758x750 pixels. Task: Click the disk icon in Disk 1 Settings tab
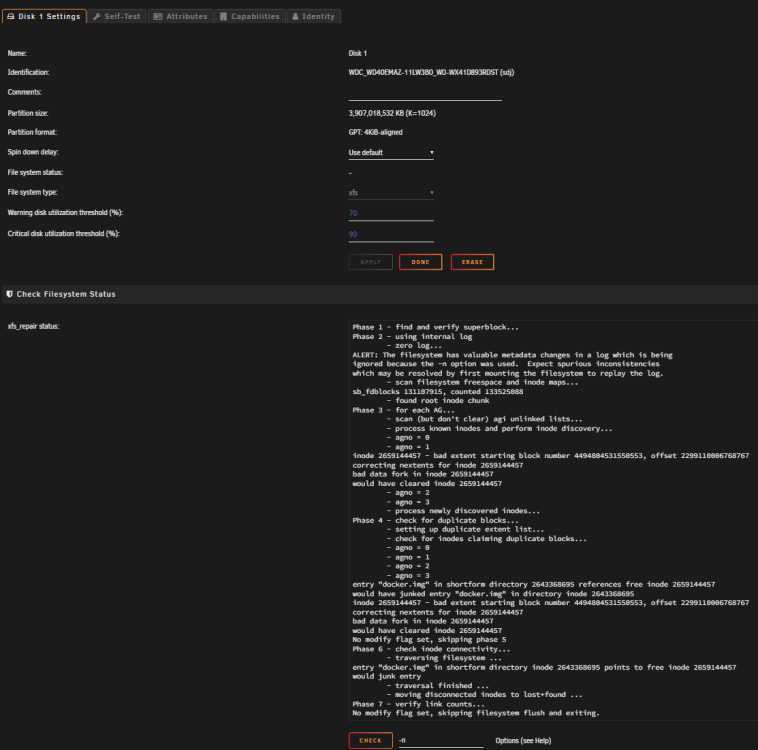[11, 16]
